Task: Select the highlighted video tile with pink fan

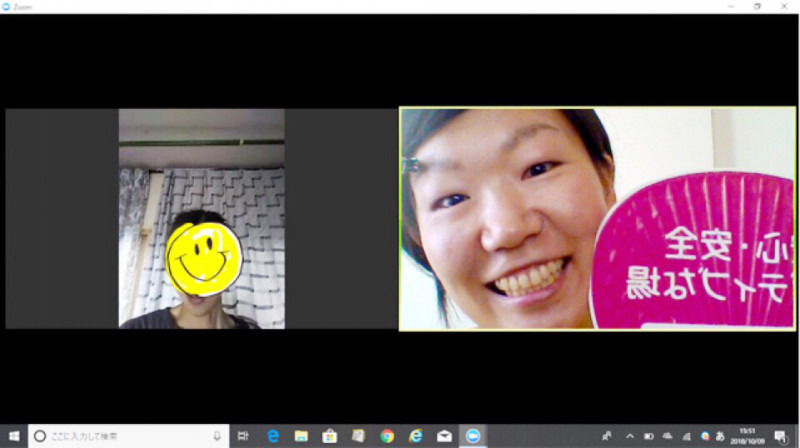Action: (597, 218)
